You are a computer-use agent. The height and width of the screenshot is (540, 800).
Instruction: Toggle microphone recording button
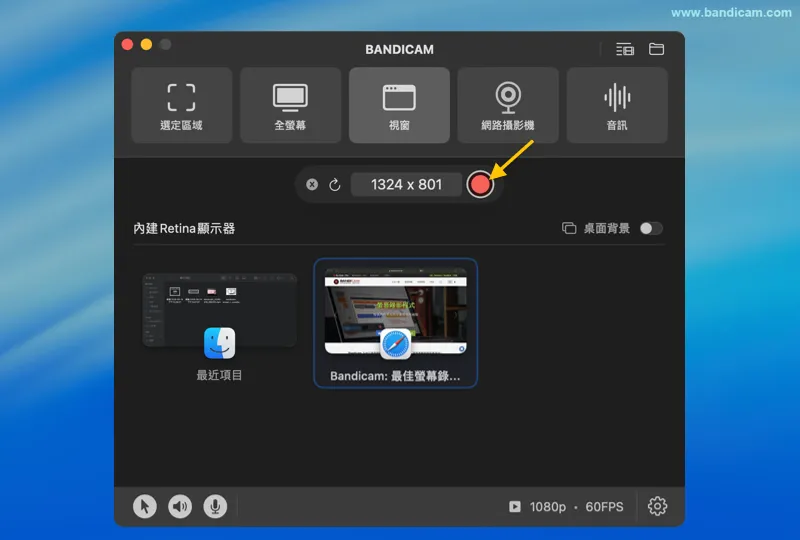[x=215, y=506]
